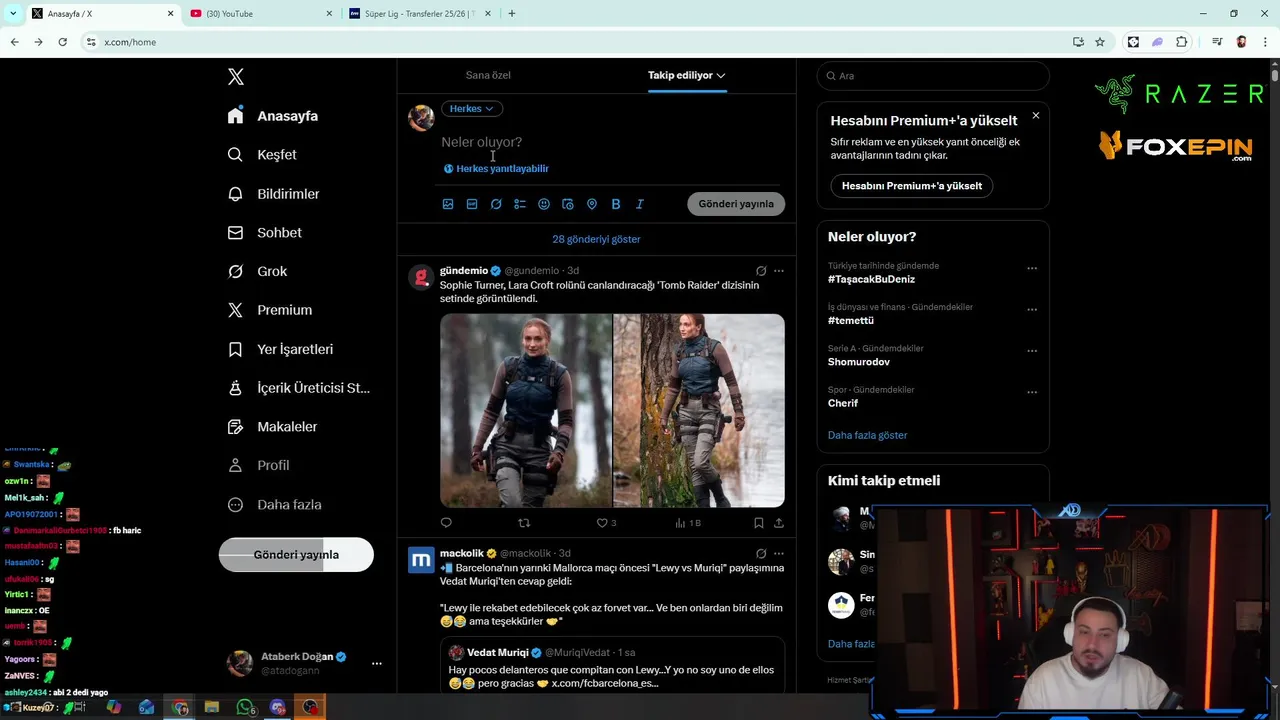This screenshot has height=720, width=1280.
Task: Share the gündemio Sophie Turner post
Action: pyautogui.click(x=779, y=523)
